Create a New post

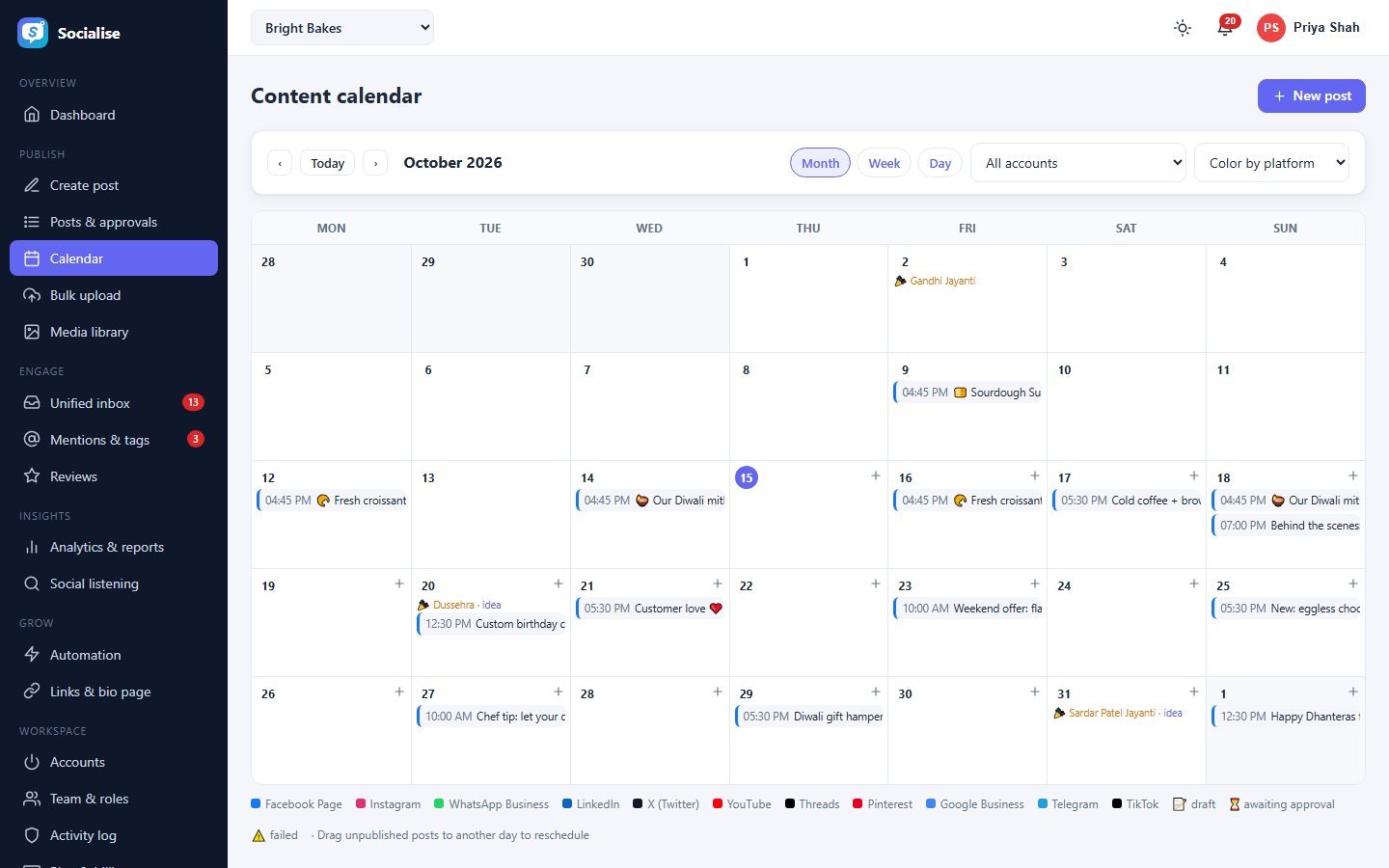click(x=1312, y=95)
